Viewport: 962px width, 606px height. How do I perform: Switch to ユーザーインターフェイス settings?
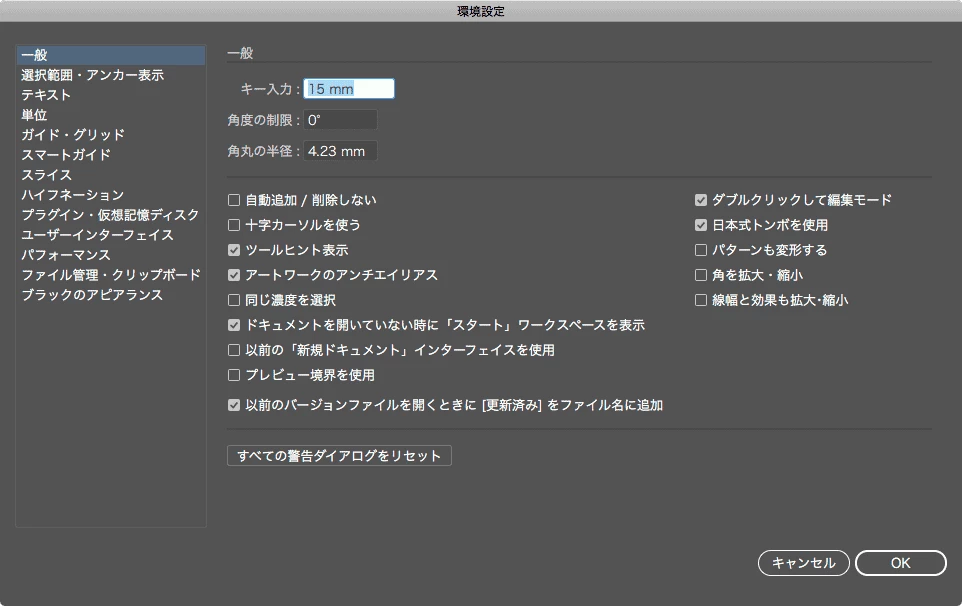coord(98,235)
